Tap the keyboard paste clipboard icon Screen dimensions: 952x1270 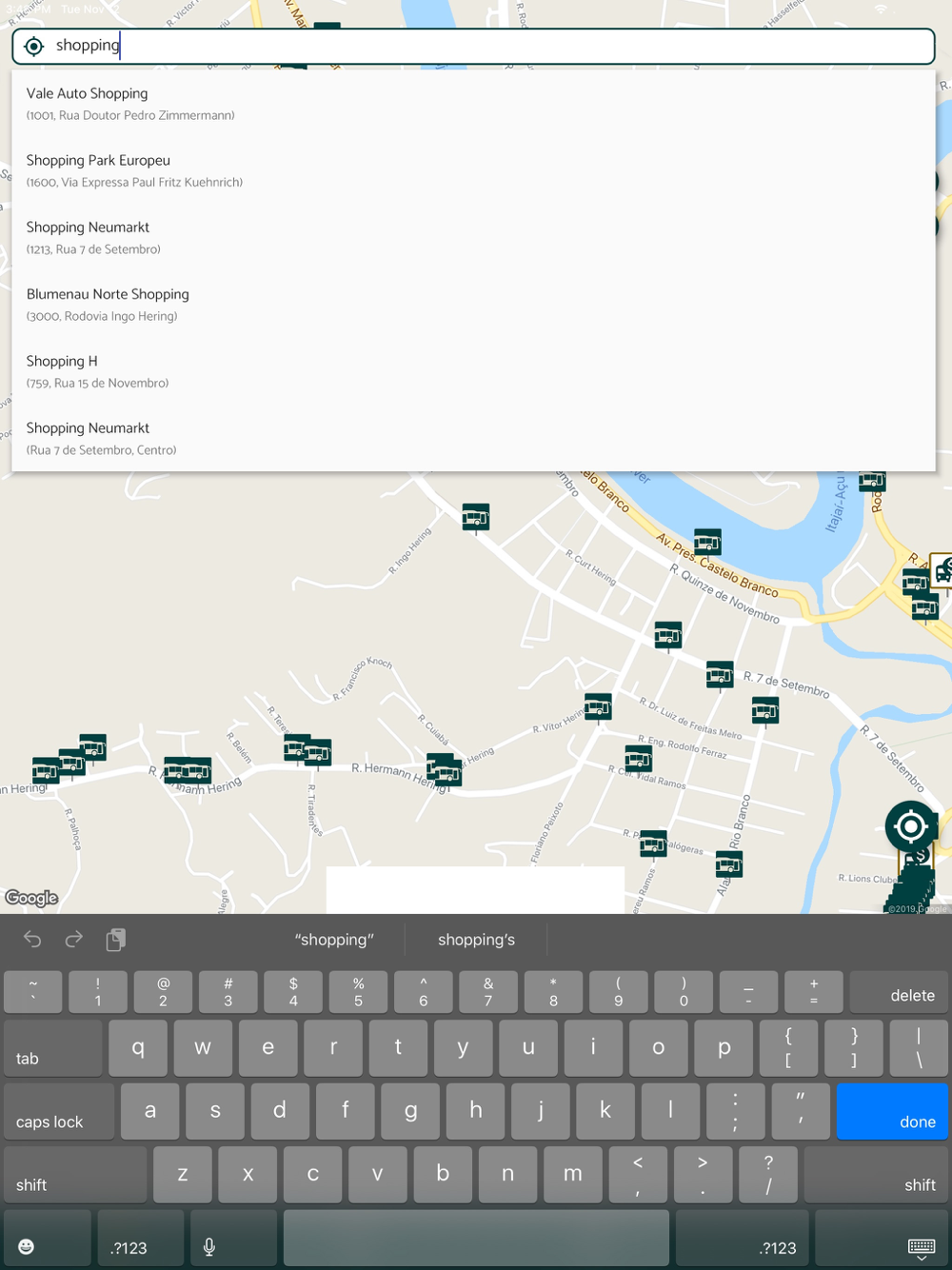point(115,940)
